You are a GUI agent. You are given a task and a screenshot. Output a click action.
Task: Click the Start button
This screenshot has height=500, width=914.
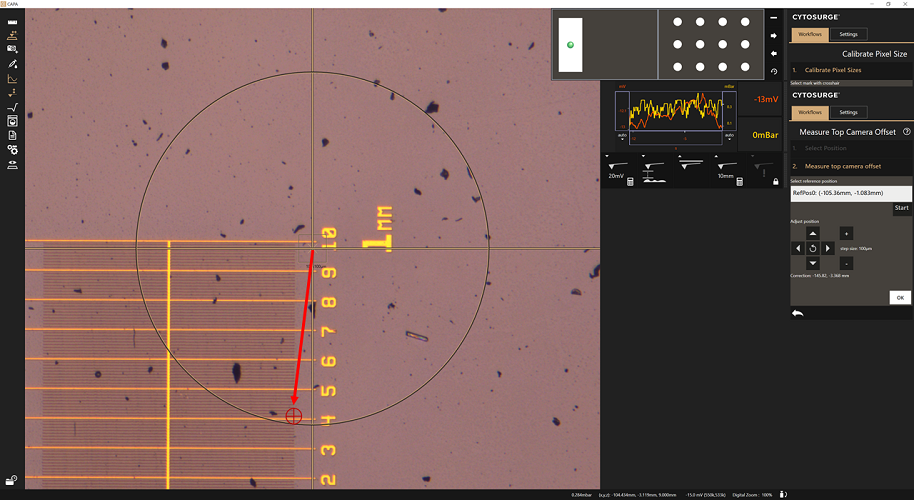click(901, 208)
